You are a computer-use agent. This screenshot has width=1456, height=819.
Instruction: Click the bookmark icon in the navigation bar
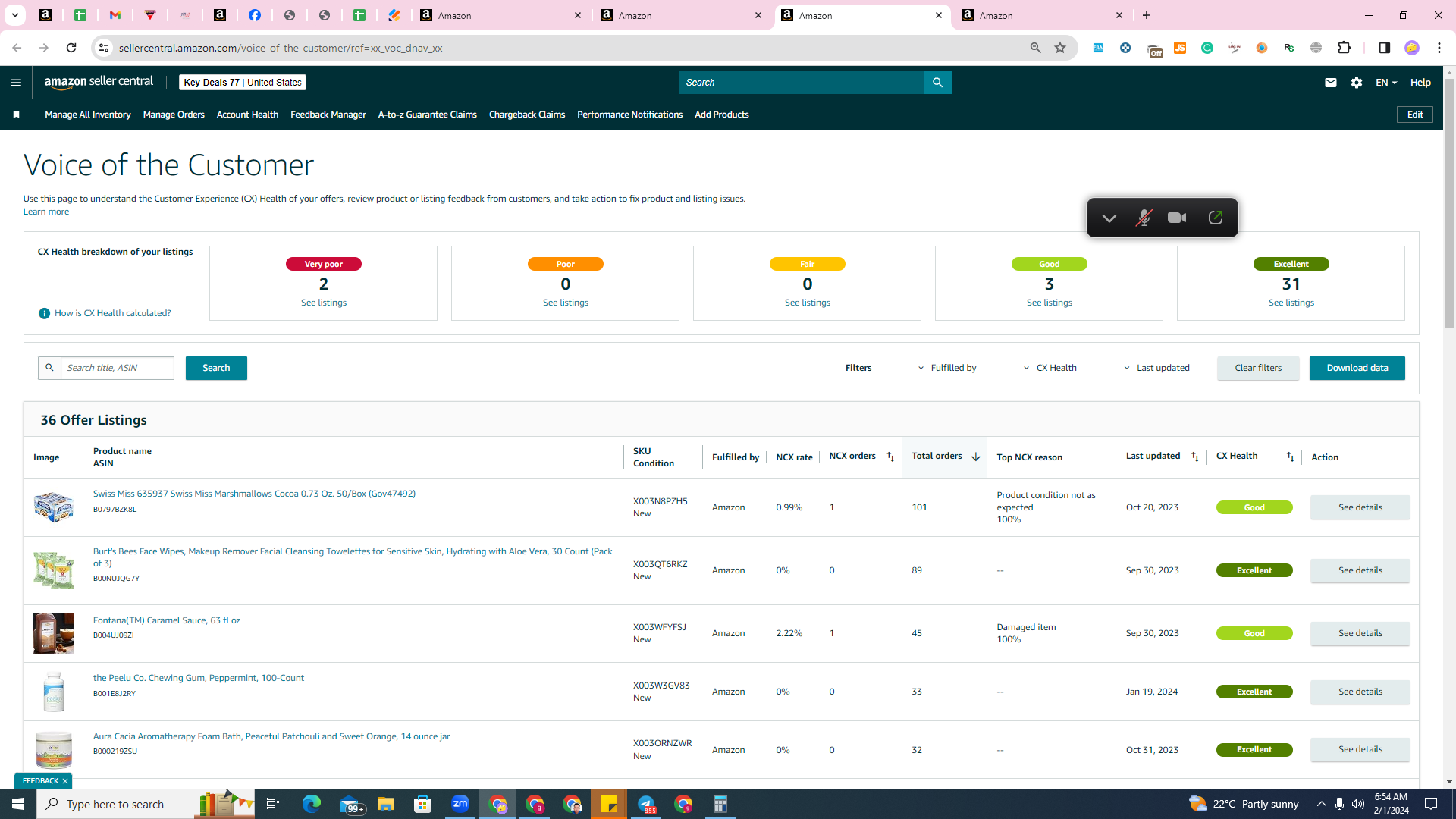coord(16,115)
